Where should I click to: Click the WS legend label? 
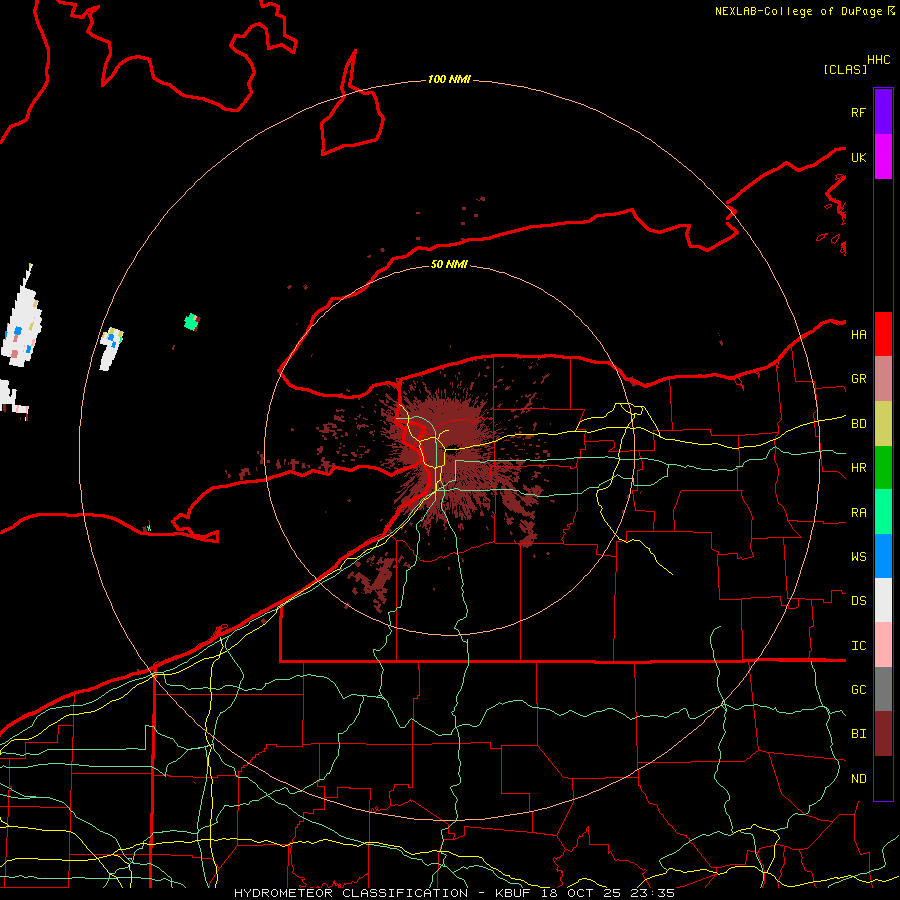pos(858,557)
